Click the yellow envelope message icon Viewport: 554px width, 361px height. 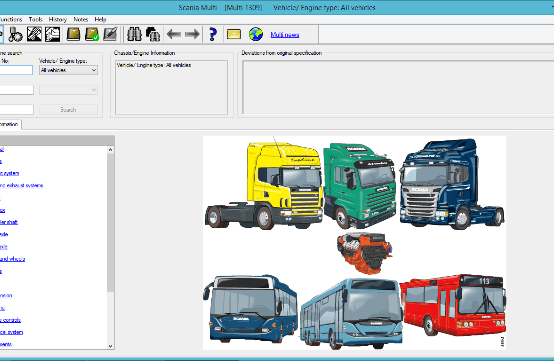coord(234,34)
